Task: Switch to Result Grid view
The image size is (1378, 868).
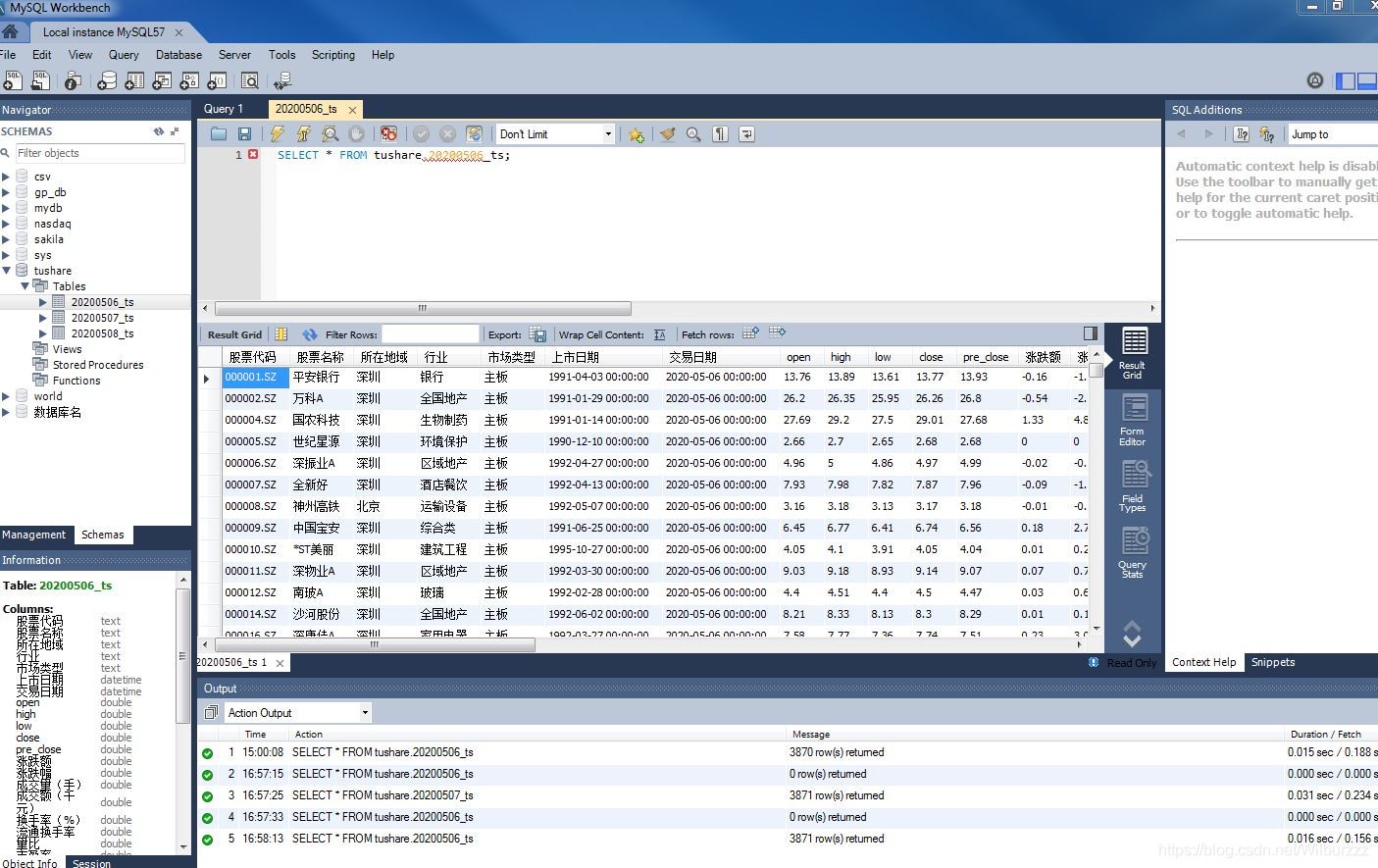Action: tap(1133, 353)
